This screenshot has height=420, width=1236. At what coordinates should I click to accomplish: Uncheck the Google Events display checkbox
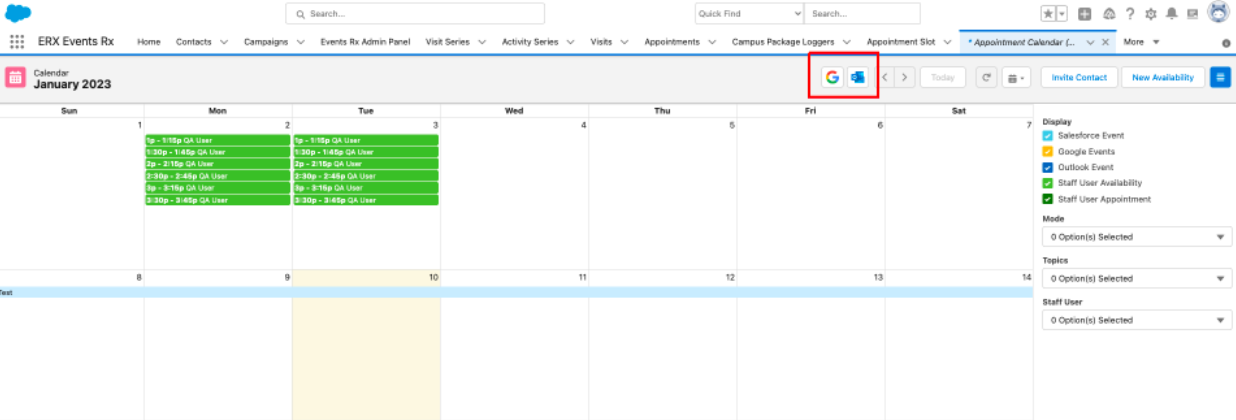pyautogui.click(x=1047, y=151)
